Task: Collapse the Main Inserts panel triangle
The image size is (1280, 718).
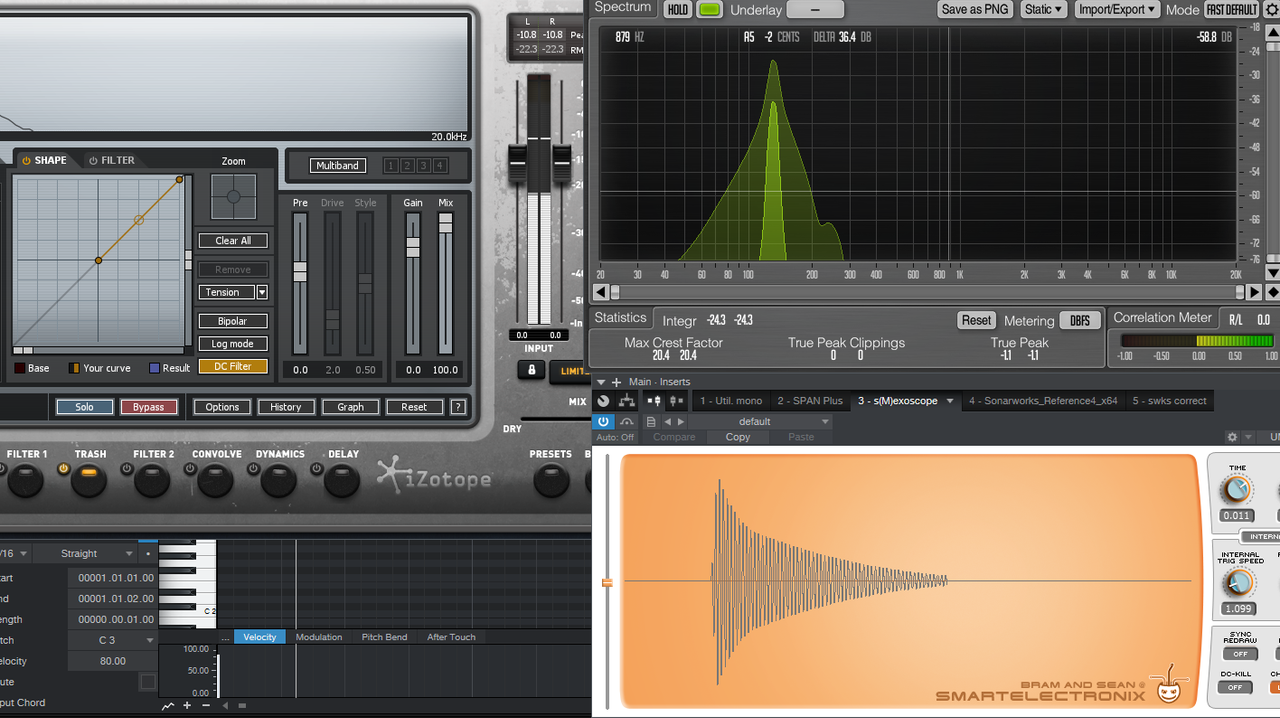Action: [x=601, y=382]
